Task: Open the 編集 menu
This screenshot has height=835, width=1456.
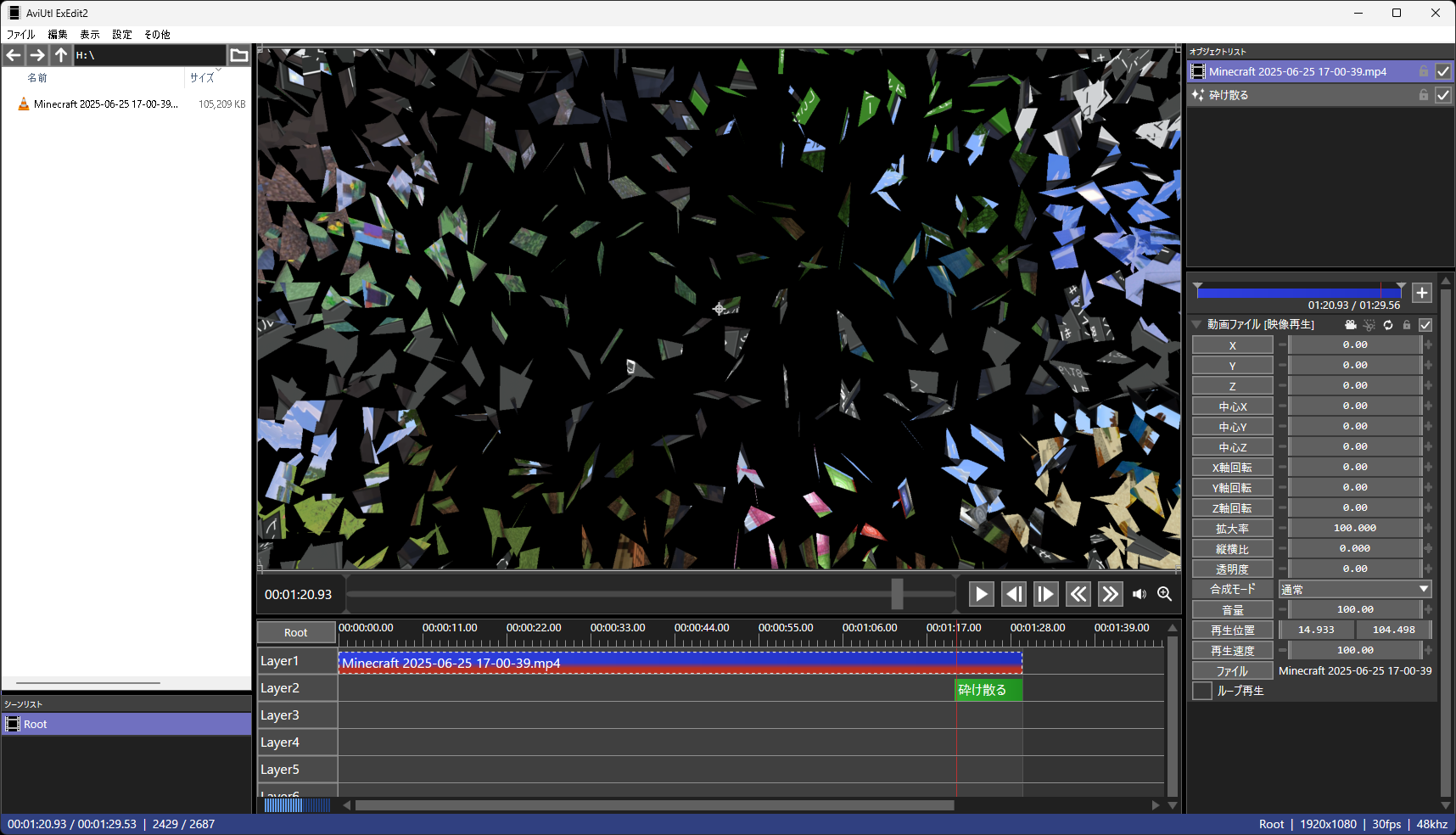Action: tap(58, 35)
